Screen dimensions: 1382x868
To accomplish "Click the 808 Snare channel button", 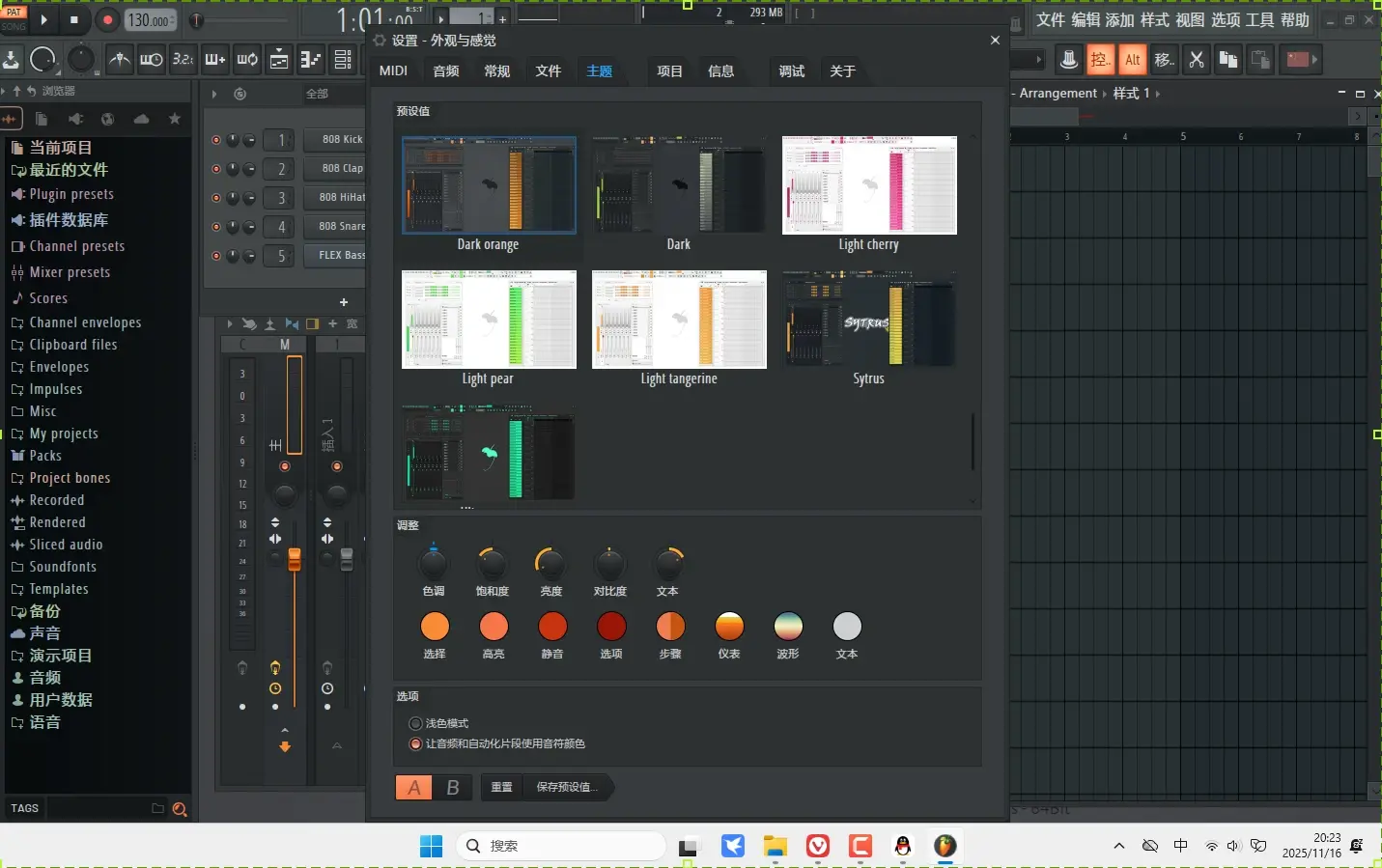I will coord(335,227).
